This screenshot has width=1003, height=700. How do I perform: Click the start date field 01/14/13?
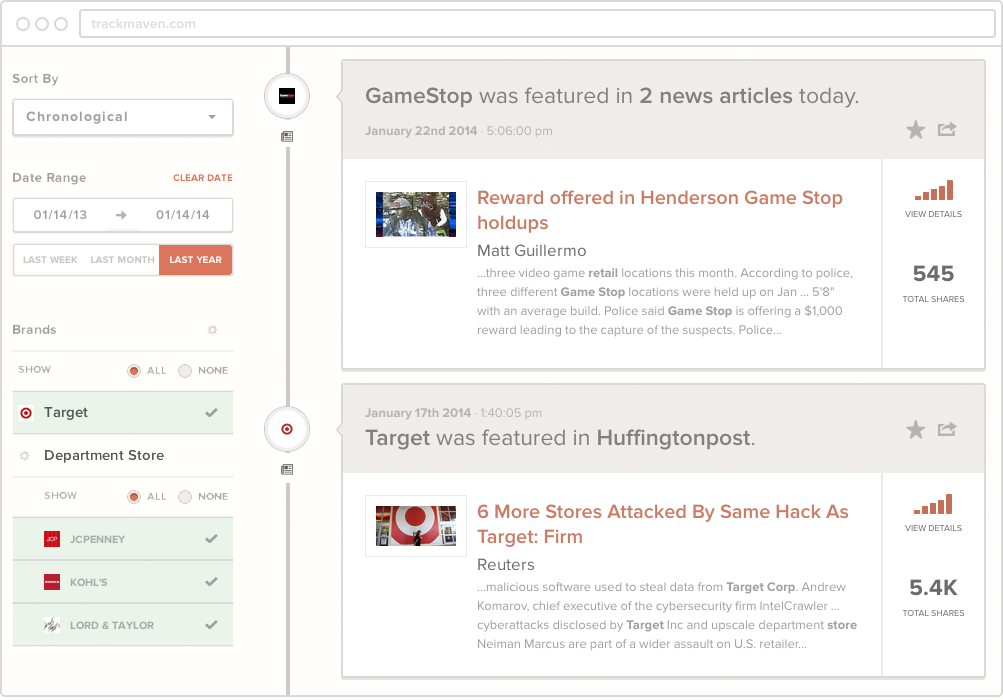pos(60,215)
